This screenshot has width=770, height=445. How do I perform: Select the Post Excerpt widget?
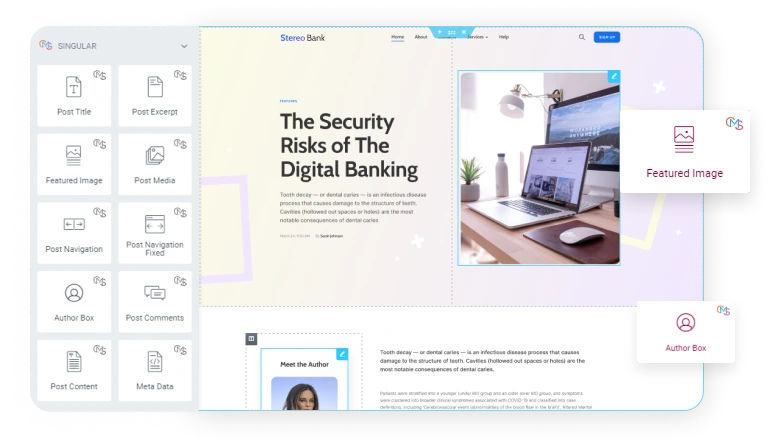pos(155,96)
